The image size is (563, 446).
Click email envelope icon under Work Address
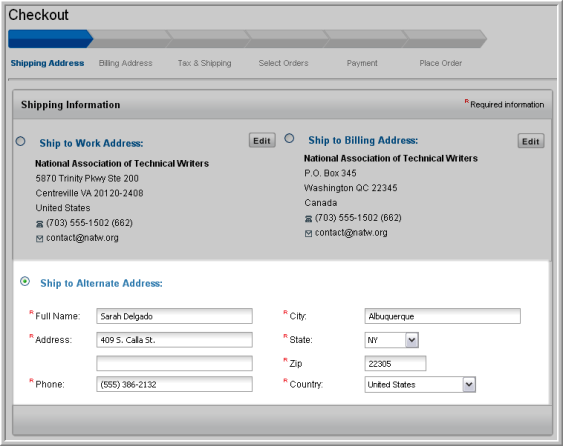[x=39, y=239]
